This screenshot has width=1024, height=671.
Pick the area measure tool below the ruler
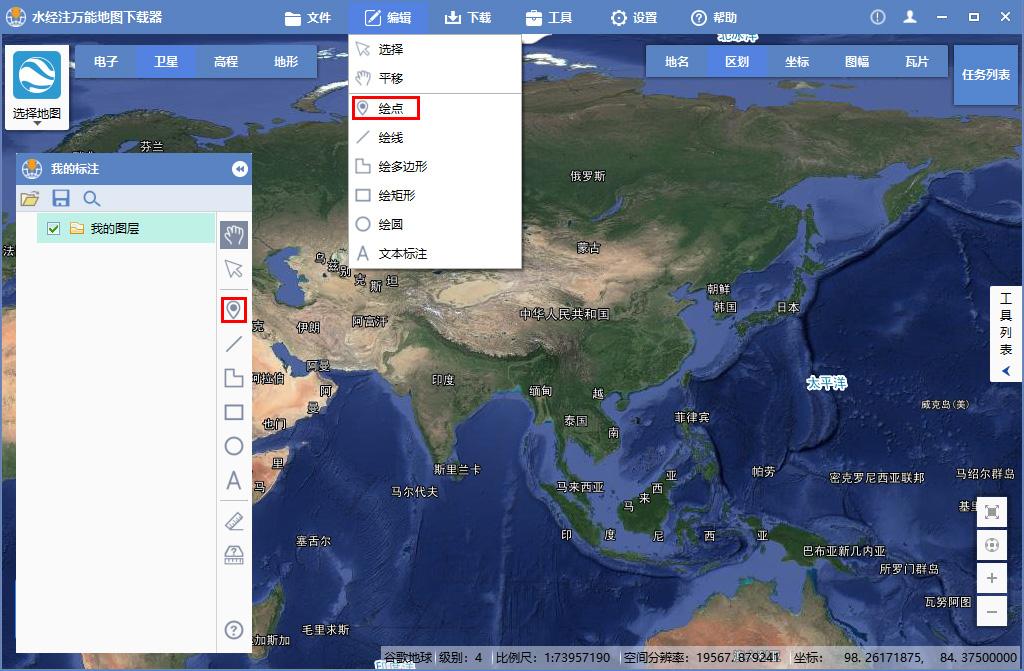[234, 555]
